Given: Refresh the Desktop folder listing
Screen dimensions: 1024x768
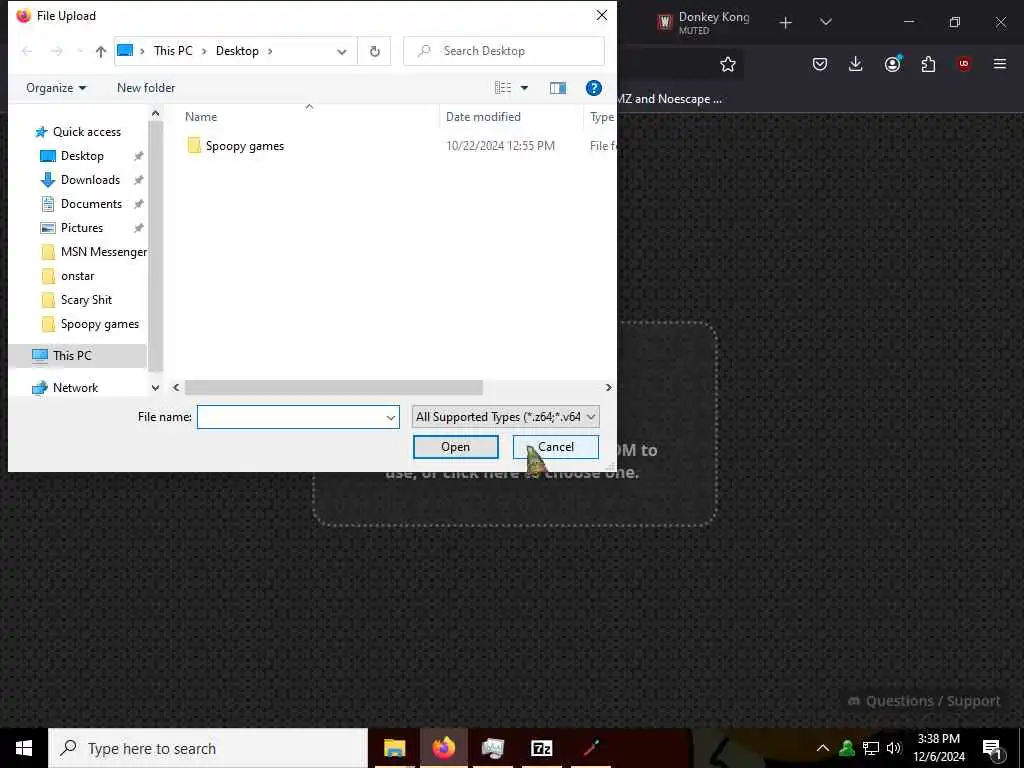Looking at the screenshot, I should pyautogui.click(x=375, y=51).
